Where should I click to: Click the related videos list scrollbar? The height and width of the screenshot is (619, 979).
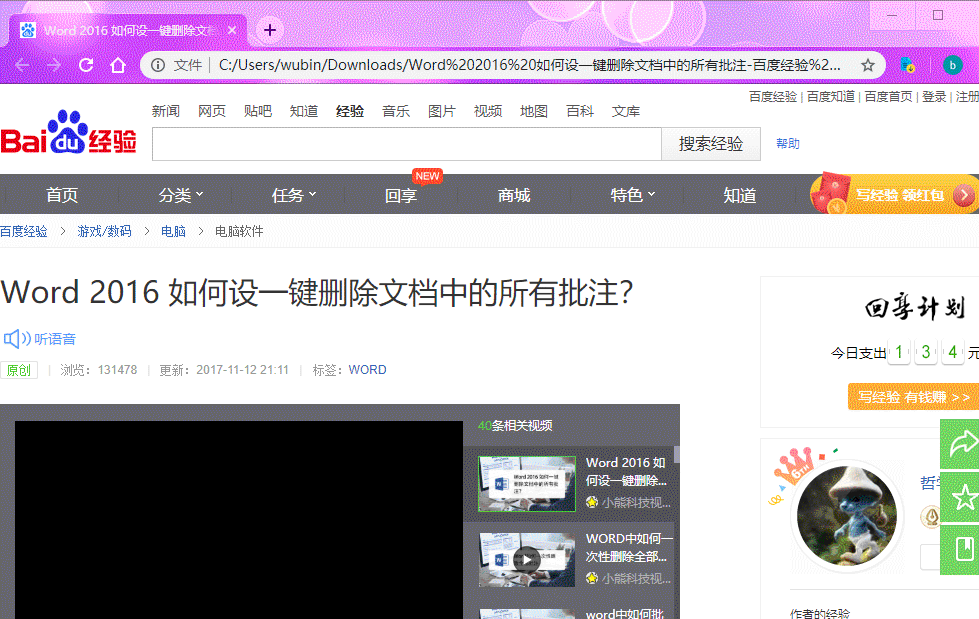(676, 455)
